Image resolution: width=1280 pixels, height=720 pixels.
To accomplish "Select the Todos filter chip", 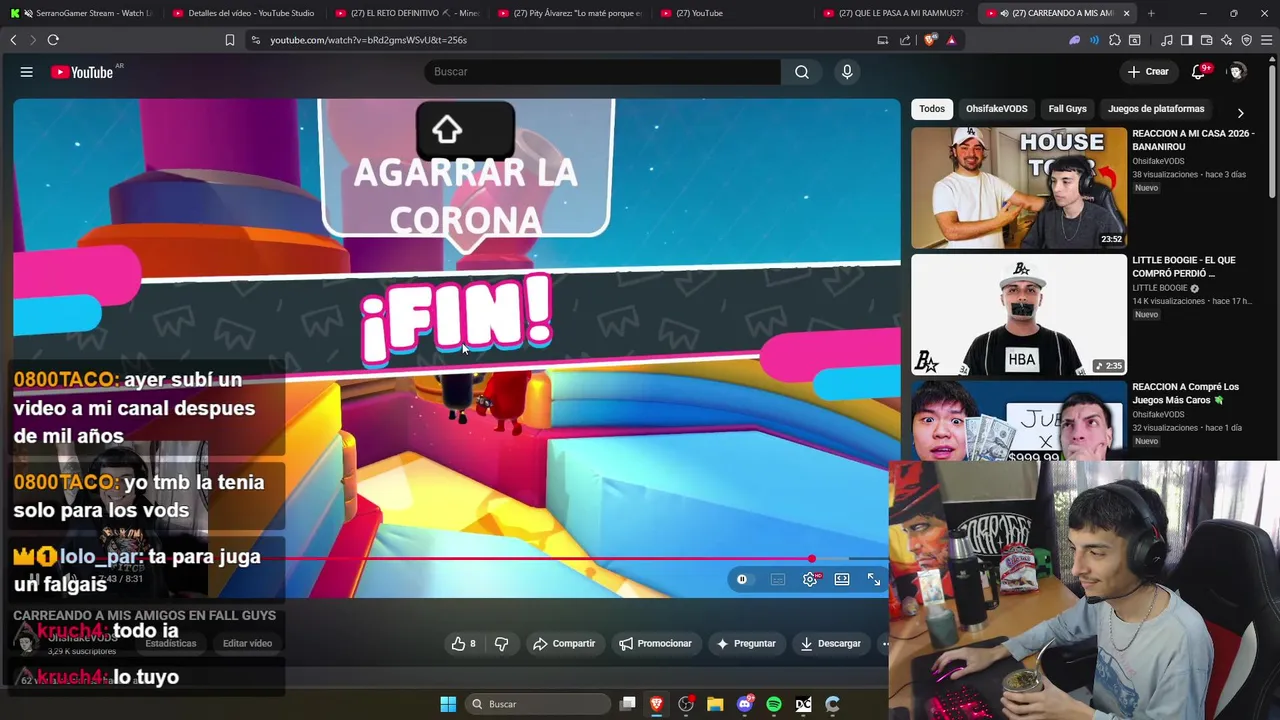I will pos(932,109).
